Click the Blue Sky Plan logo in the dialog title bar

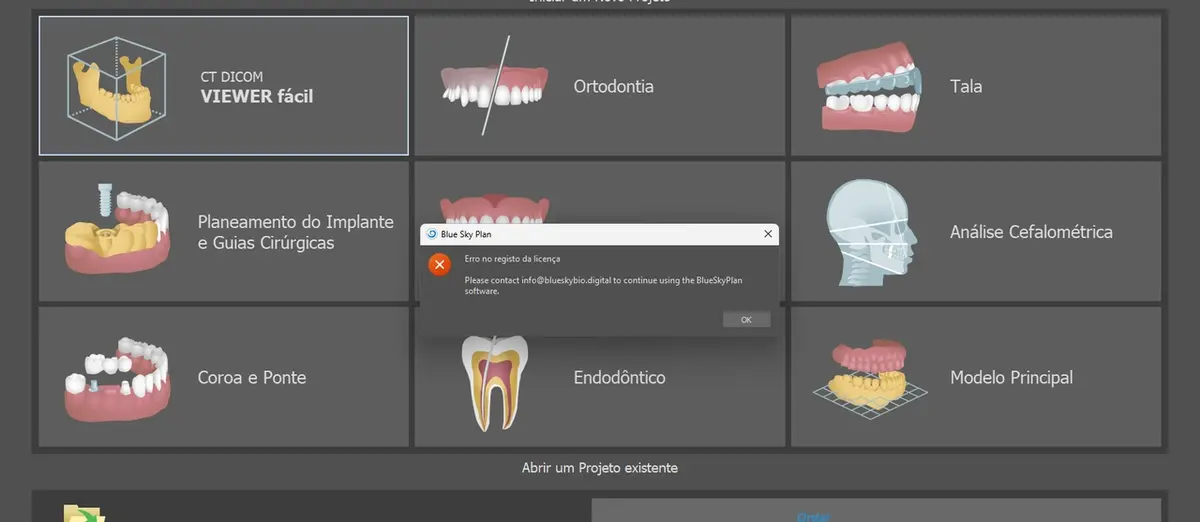coord(432,234)
